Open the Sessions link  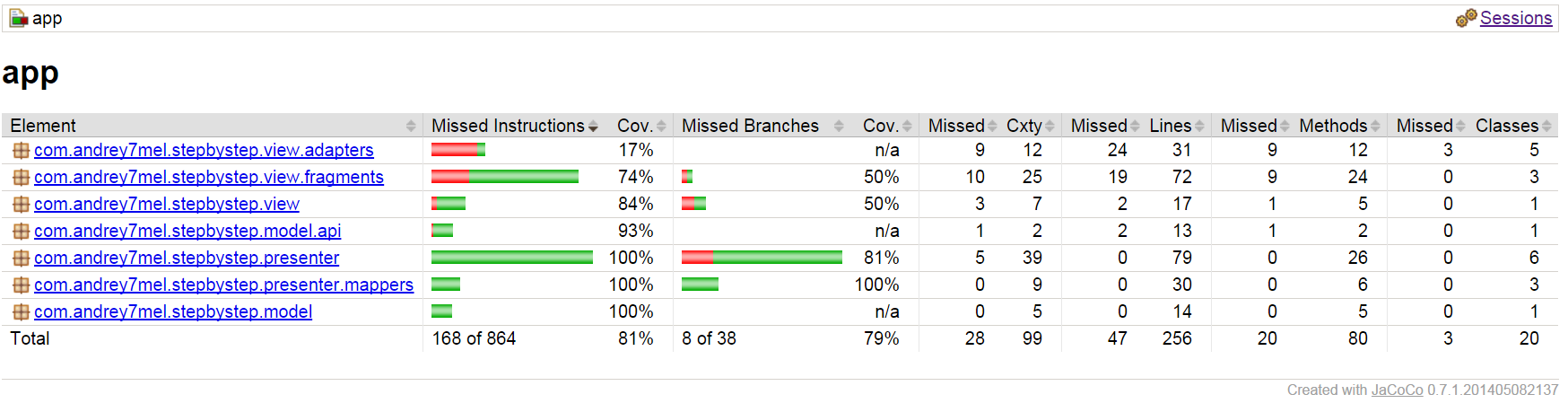[x=1516, y=18]
